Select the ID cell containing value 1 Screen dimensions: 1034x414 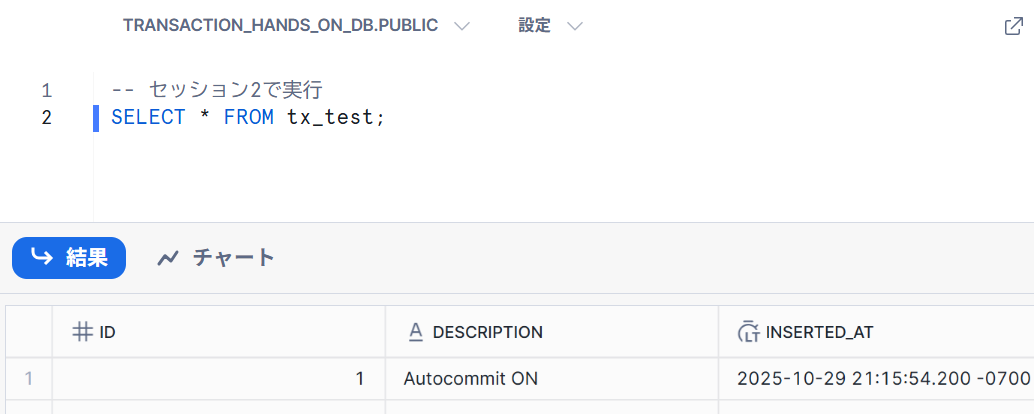point(218,379)
